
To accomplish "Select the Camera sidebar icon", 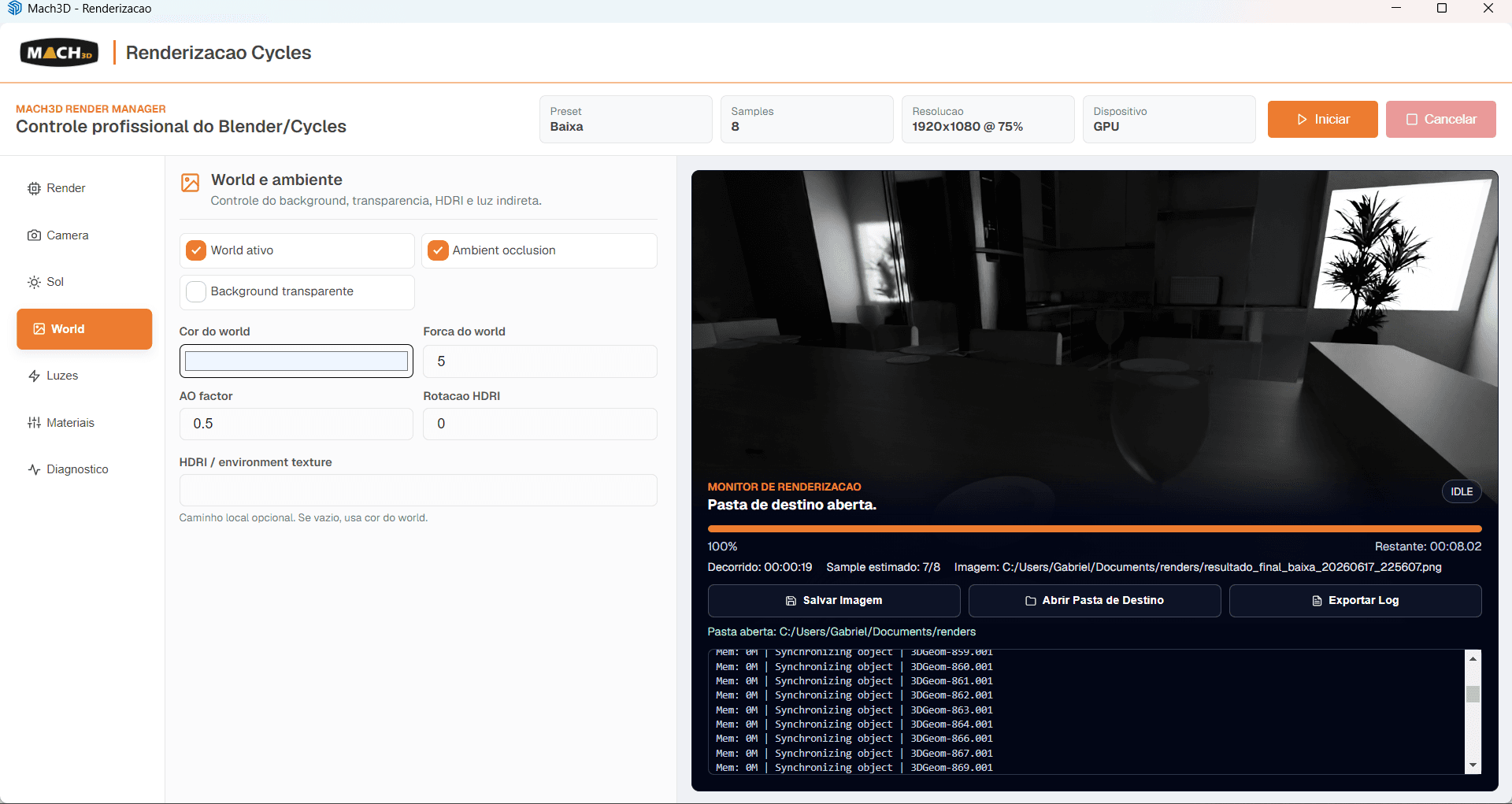I will 34,235.
